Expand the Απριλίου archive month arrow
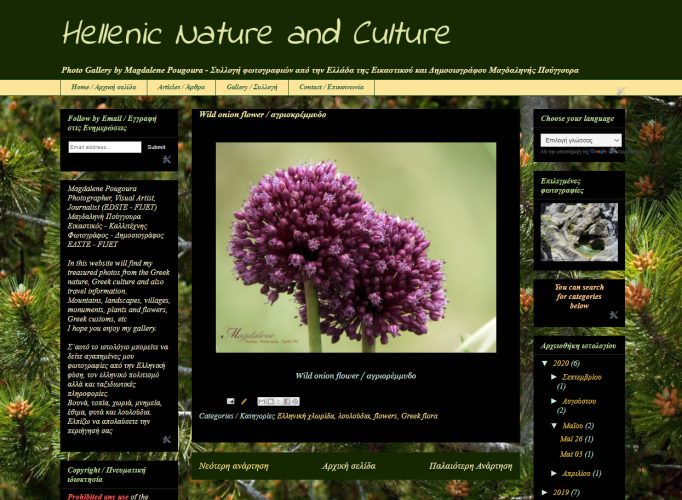Image resolution: width=682 pixels, height=500 pixels. [554, 473]
